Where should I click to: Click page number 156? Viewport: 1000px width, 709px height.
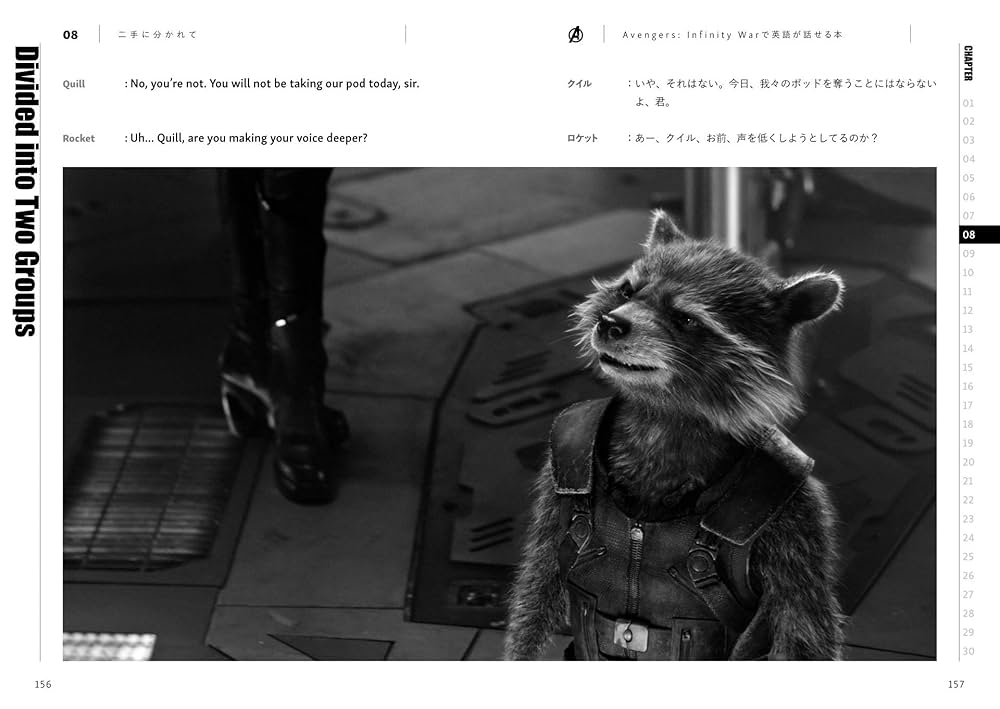(43, 684)
